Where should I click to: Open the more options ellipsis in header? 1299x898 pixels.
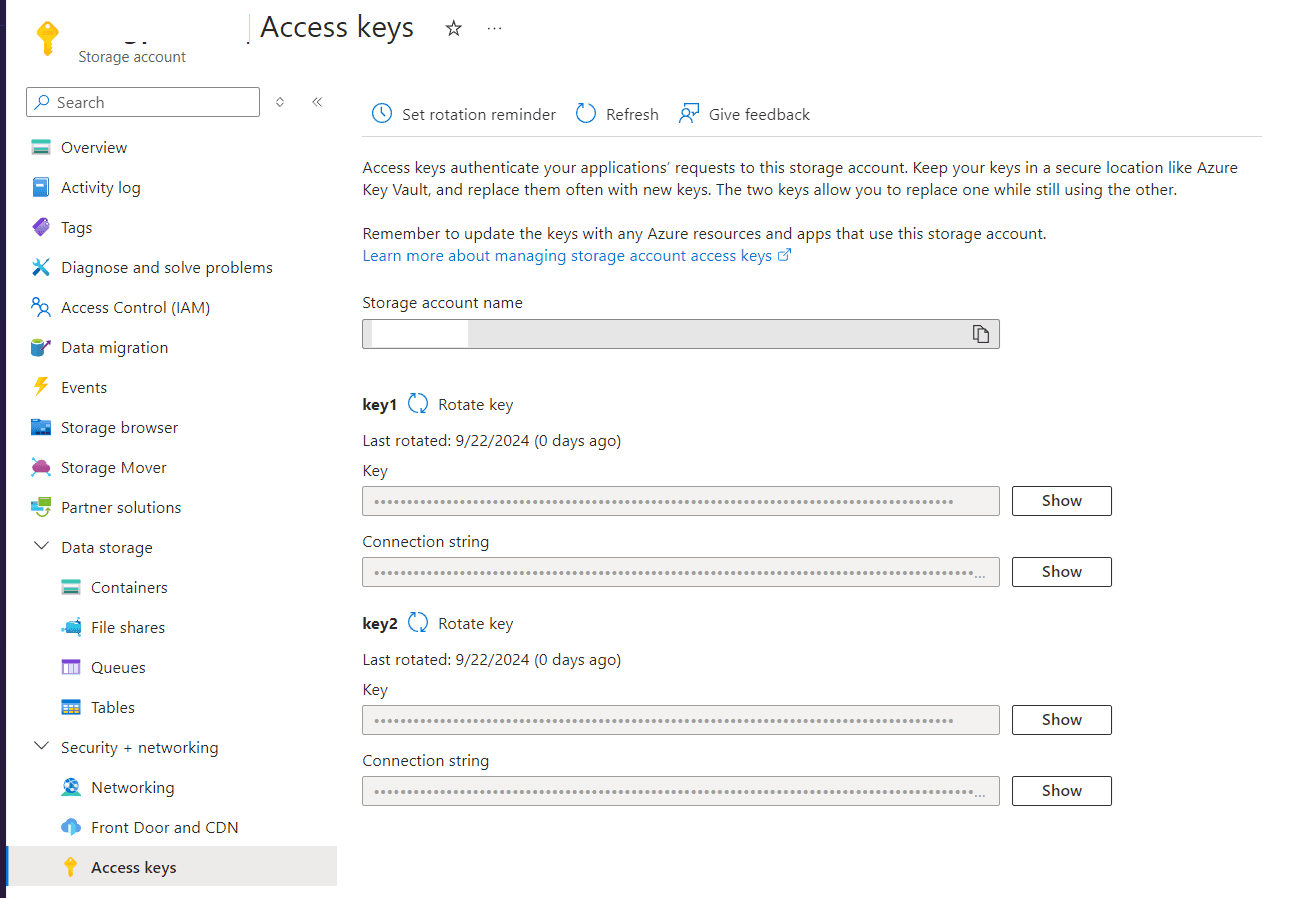[494, 28]
